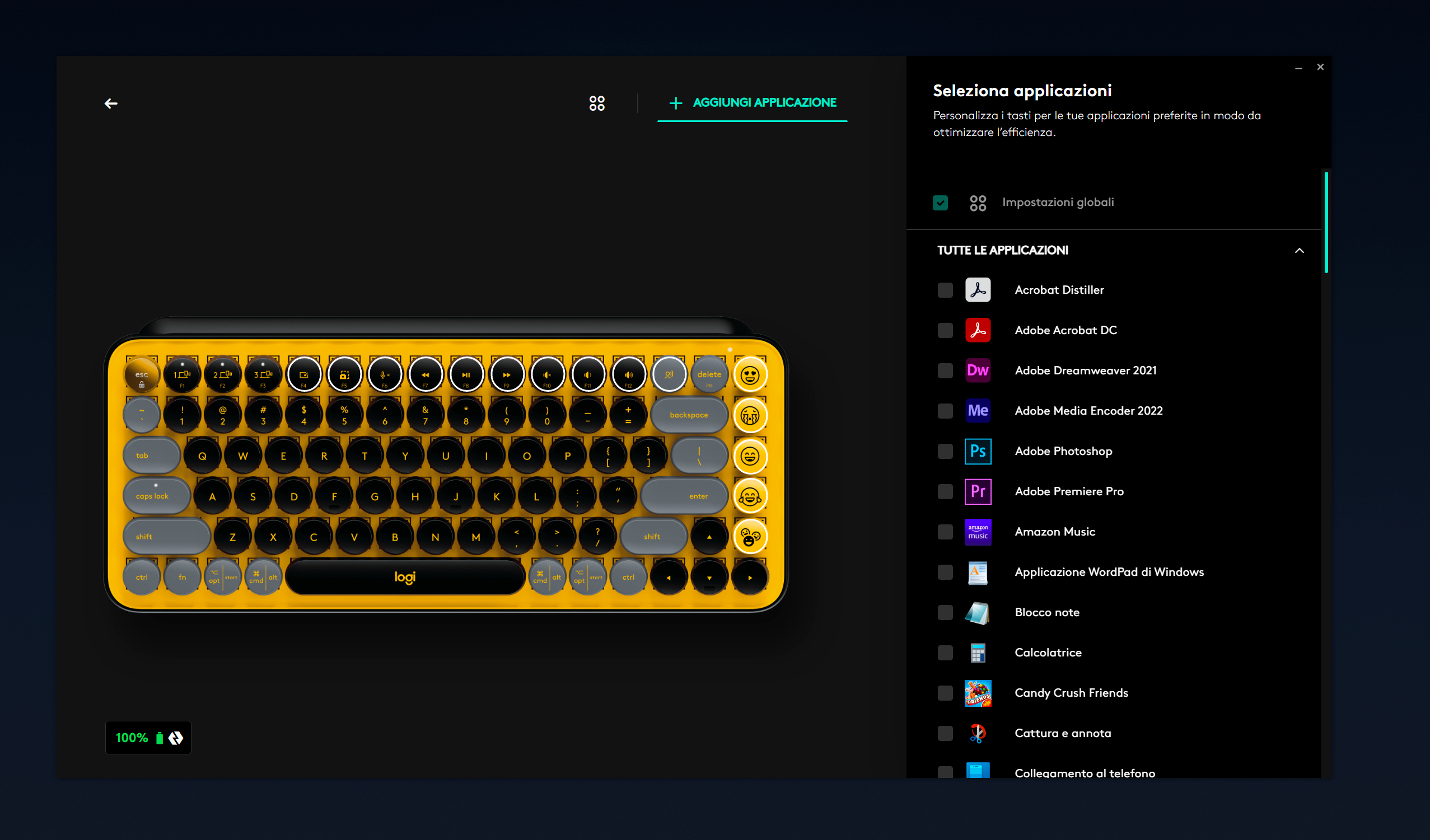
Task: Click the logi spacebar on the keyboard
Action: click(405, 578)
